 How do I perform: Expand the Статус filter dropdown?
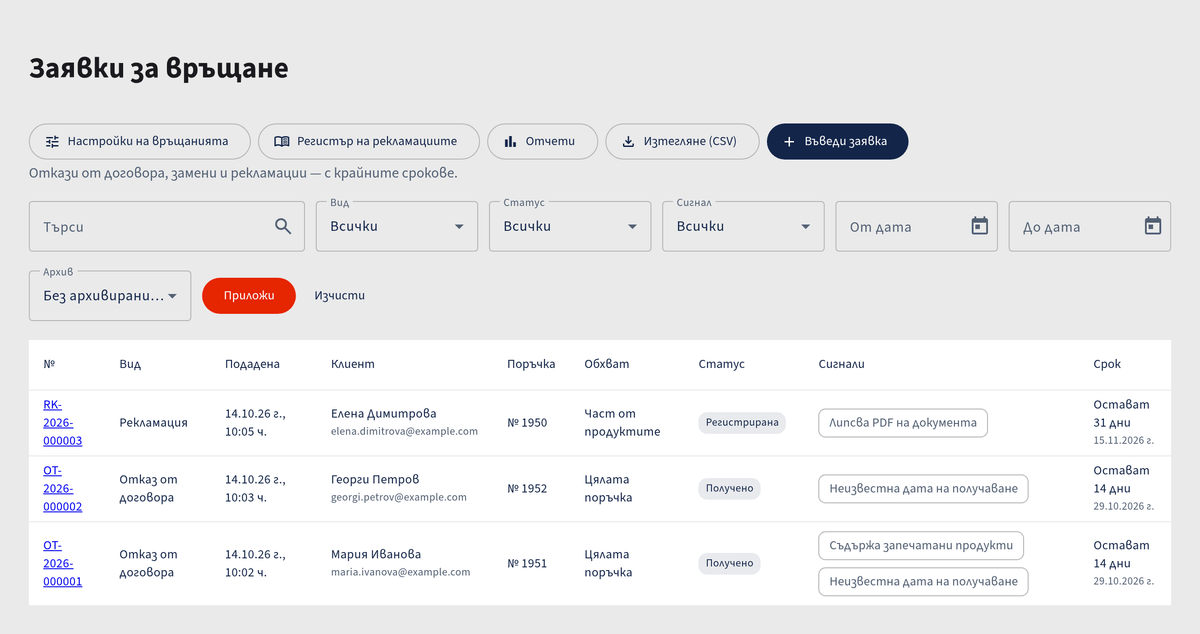tap(570, 226)
